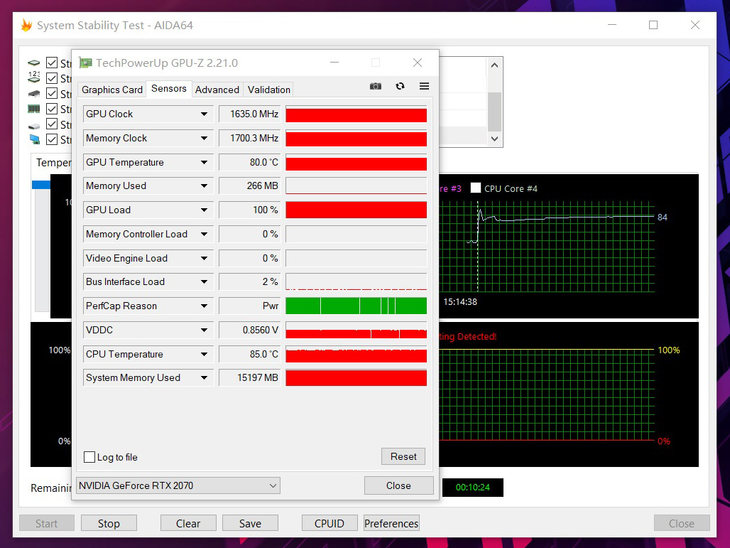The width and height of the screenshot is (730, 548).
Task: Toggle the second stress checkbox in AIDA64
Action: pos(52,78)
